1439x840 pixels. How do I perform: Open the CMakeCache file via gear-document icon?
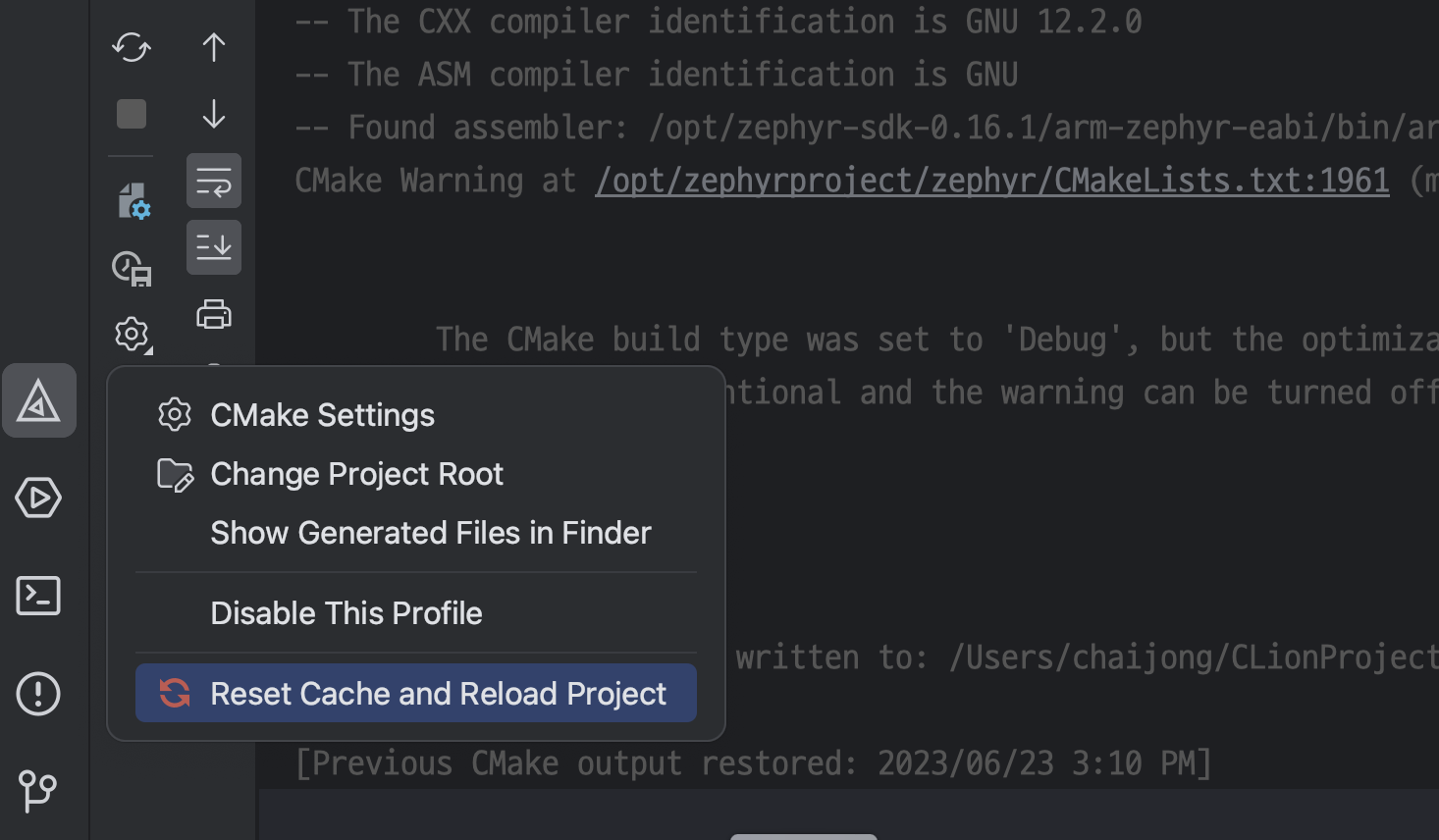coord(132,200)
